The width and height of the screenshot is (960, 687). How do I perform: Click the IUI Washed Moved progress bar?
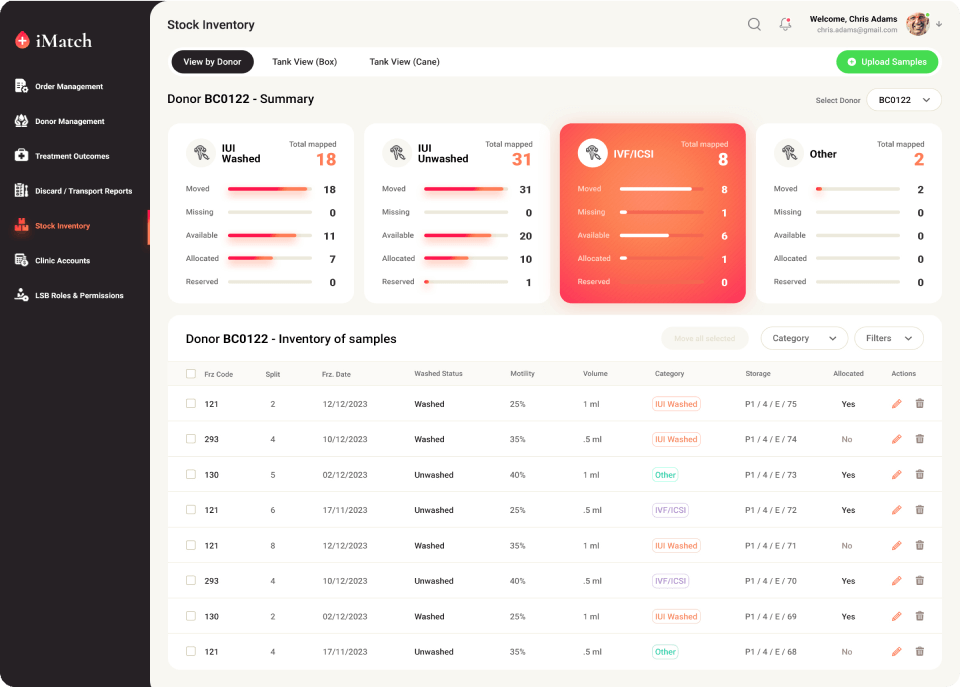[269, 189]
